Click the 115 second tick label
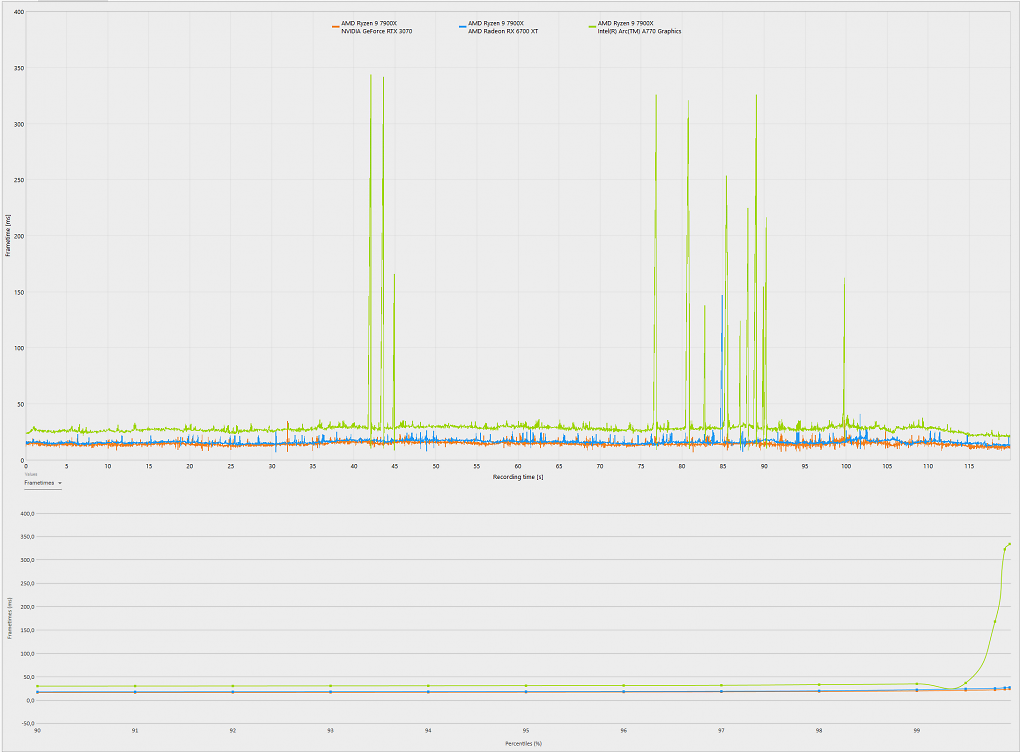The image size is (1020, 752). tap(969, 466)
